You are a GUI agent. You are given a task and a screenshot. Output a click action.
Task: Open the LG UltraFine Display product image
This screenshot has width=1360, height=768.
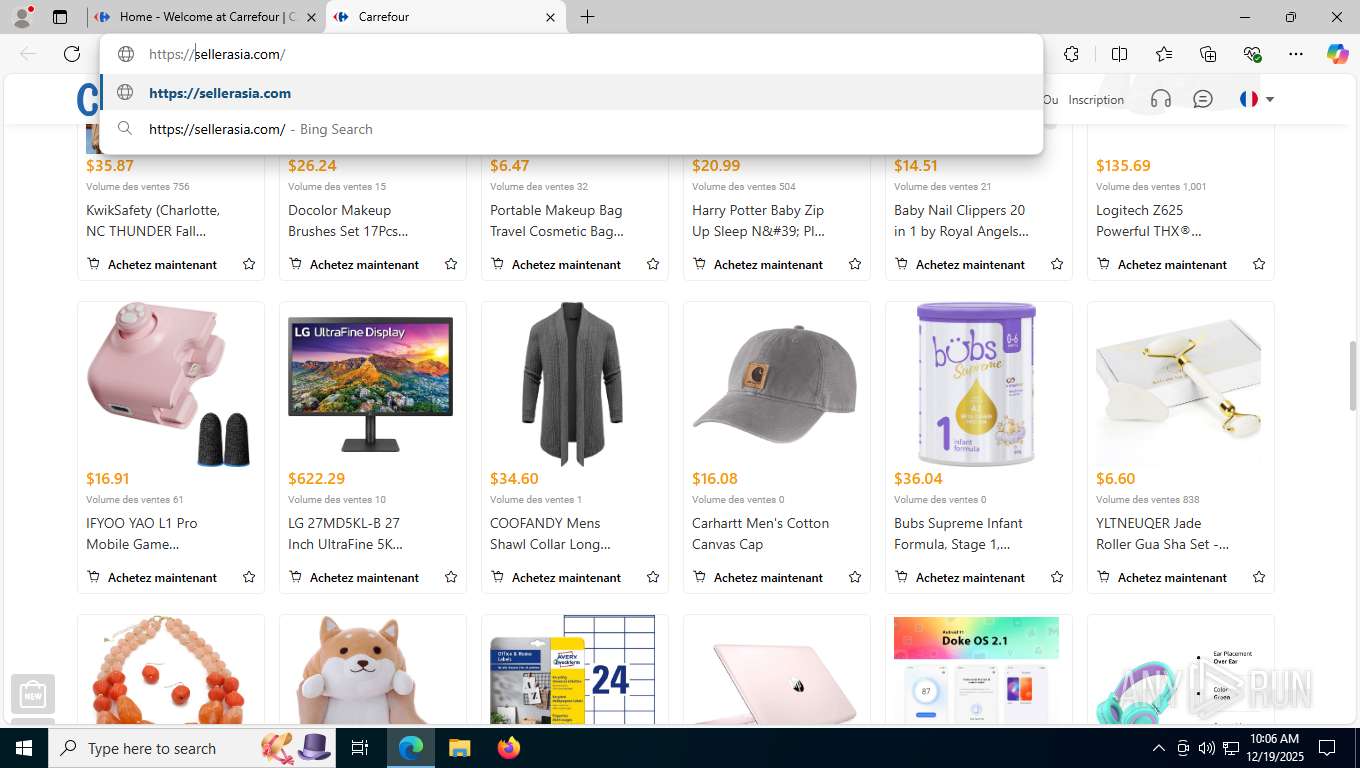[x=372, y=385]
